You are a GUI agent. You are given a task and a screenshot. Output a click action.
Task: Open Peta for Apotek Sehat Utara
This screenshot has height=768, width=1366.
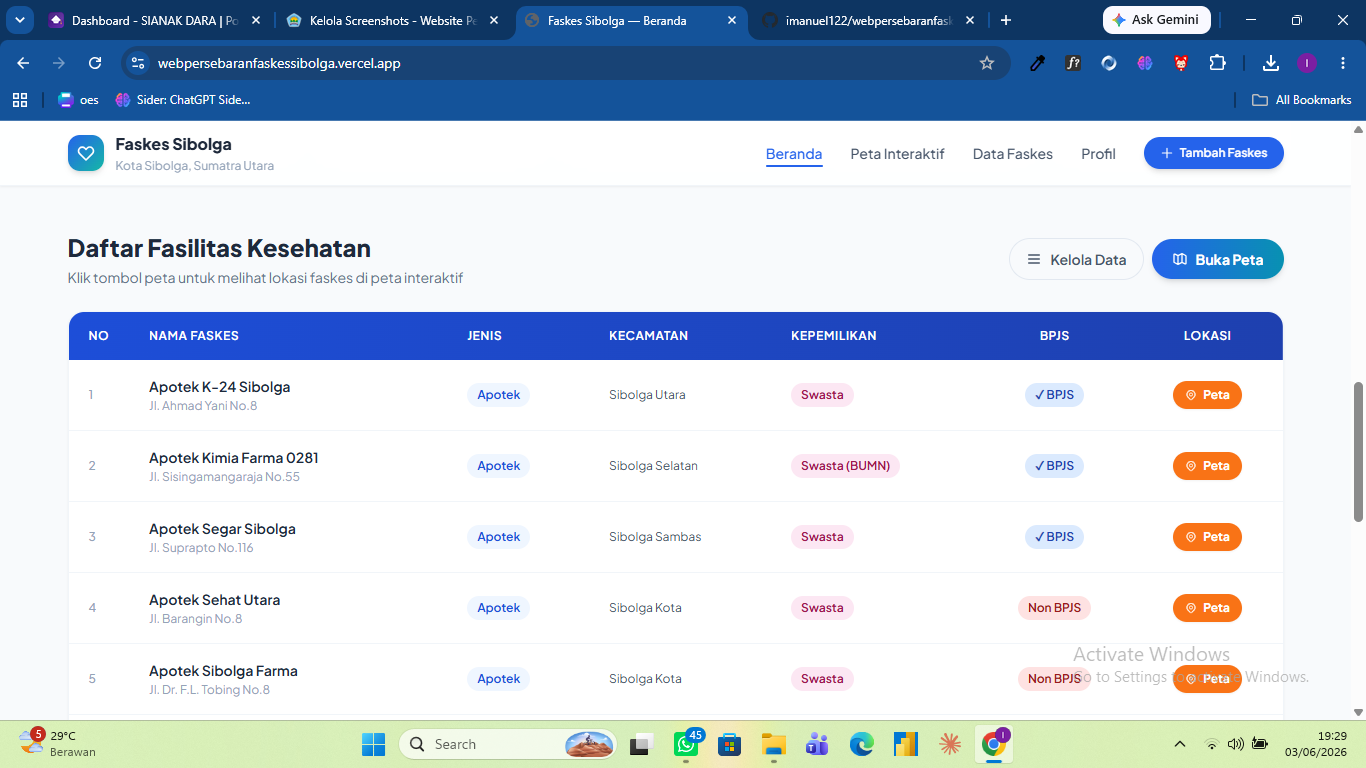(x=1207, y=608)
